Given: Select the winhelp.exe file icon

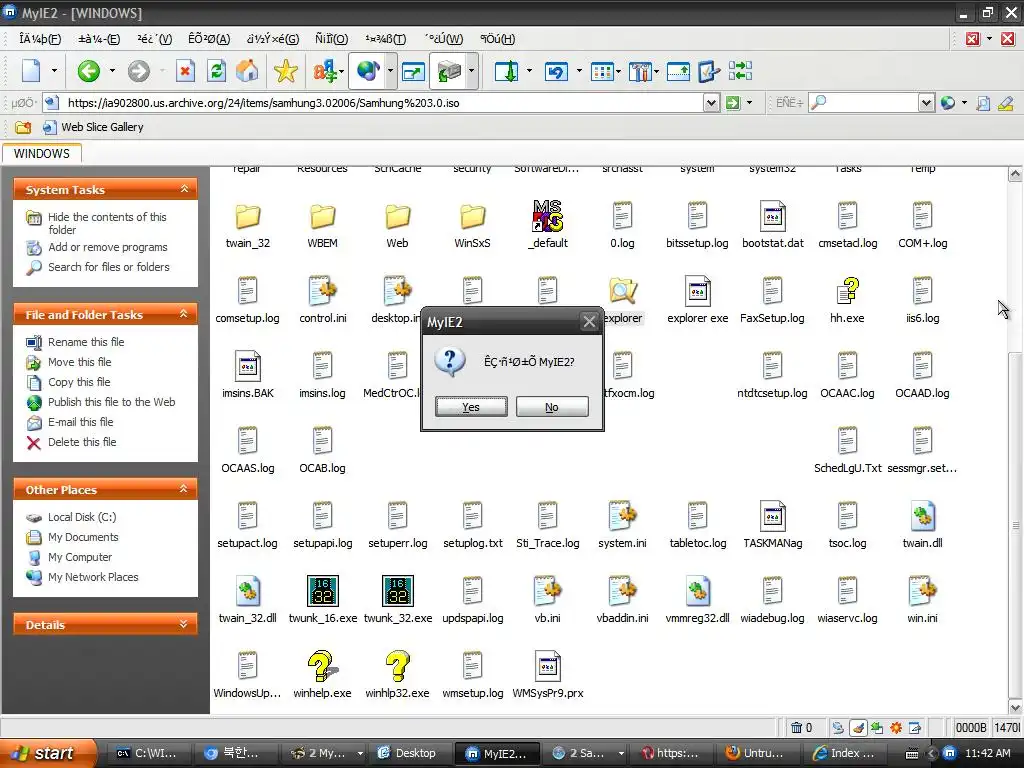Looking at the screenshot, I should (321, 666).
